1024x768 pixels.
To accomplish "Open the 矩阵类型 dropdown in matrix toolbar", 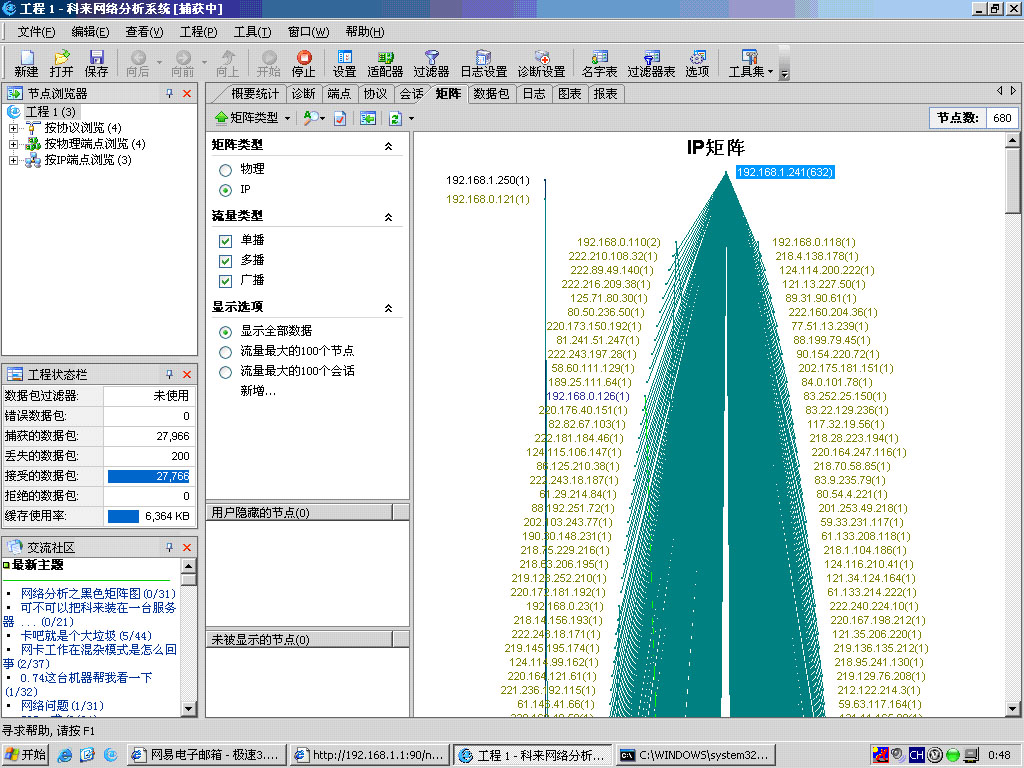I will [x=252, y=118].
